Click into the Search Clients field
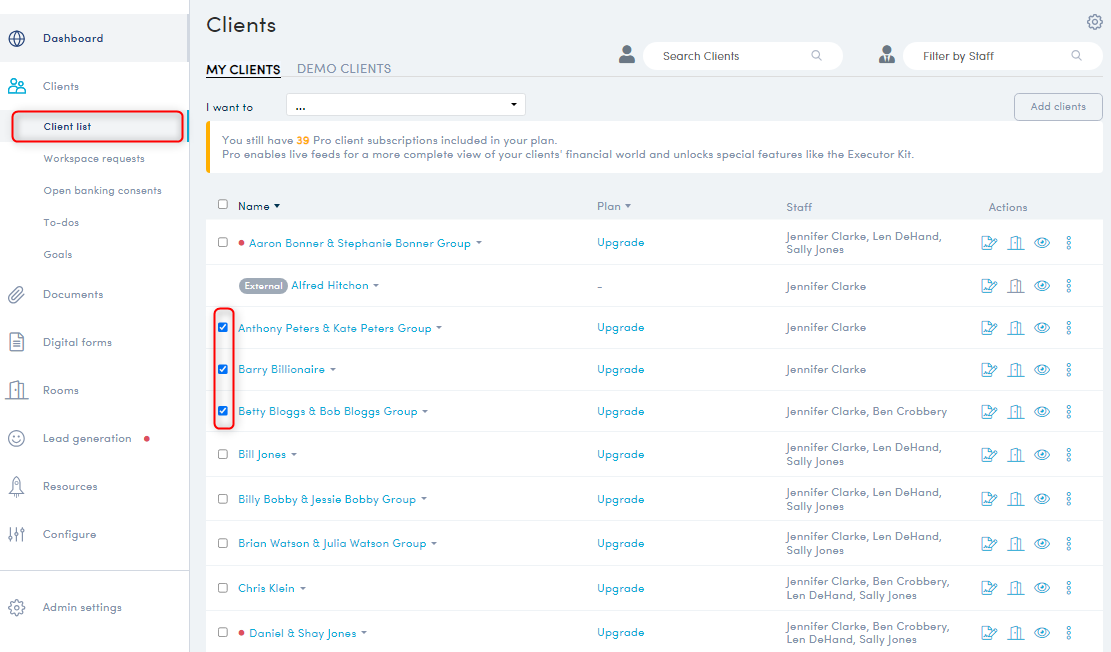Screen dimensions: 1111x652 (735, 56)
